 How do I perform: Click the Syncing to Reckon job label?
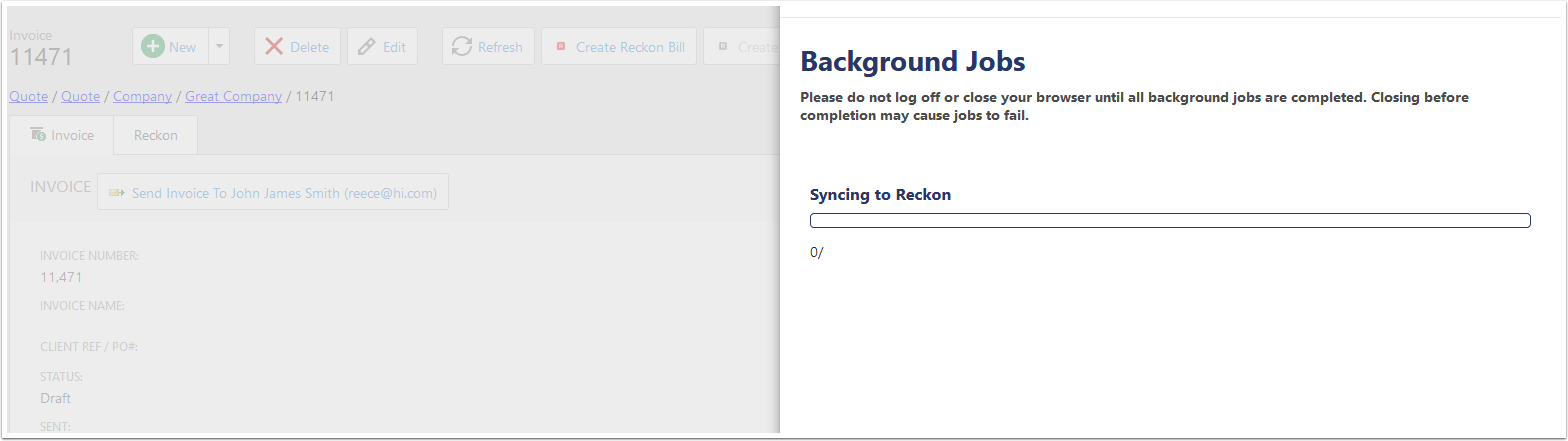coord(880,195)
